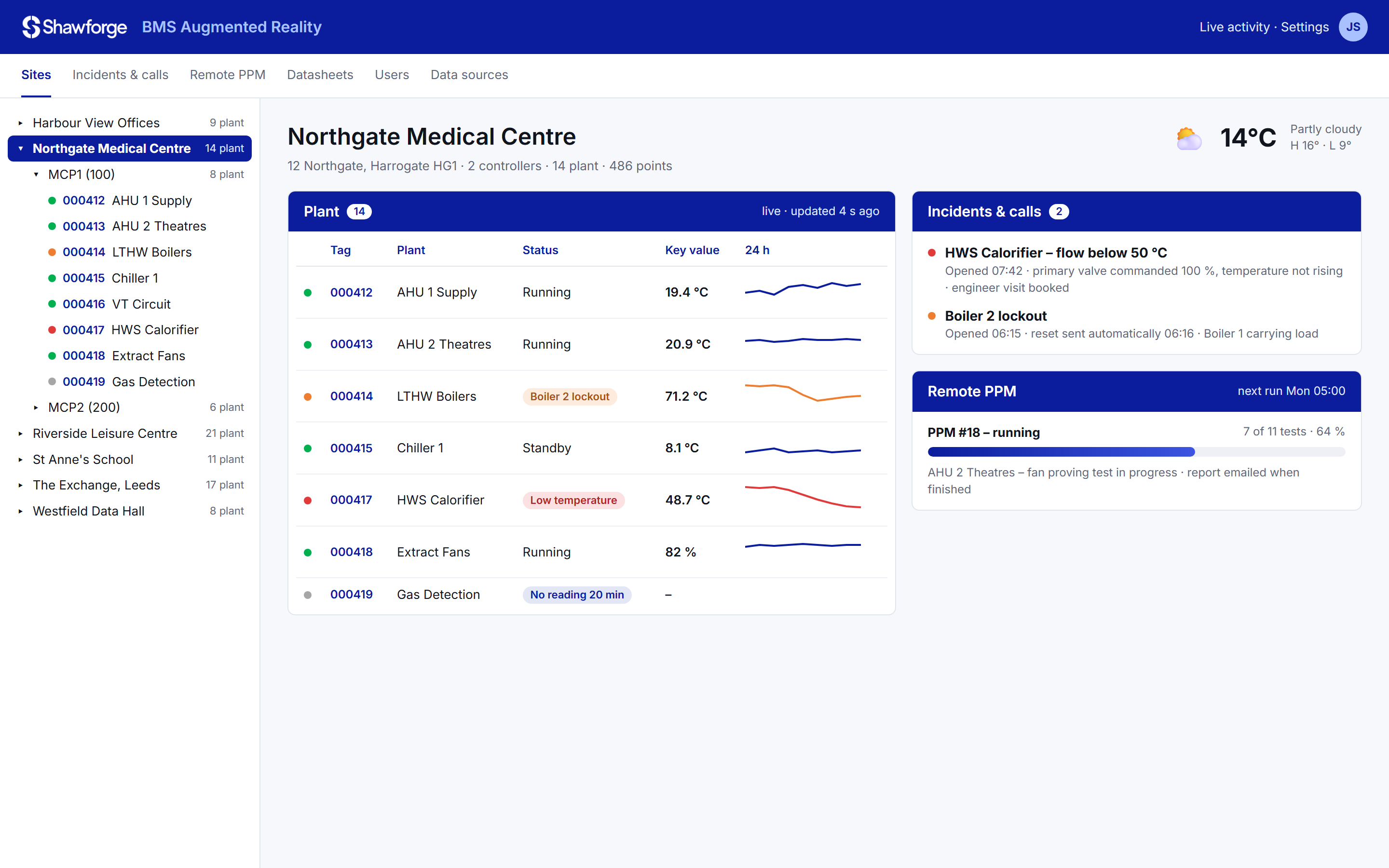The image size is (1389, 868).
Task: Open the JS user avatar menu
Action: 1353,27
